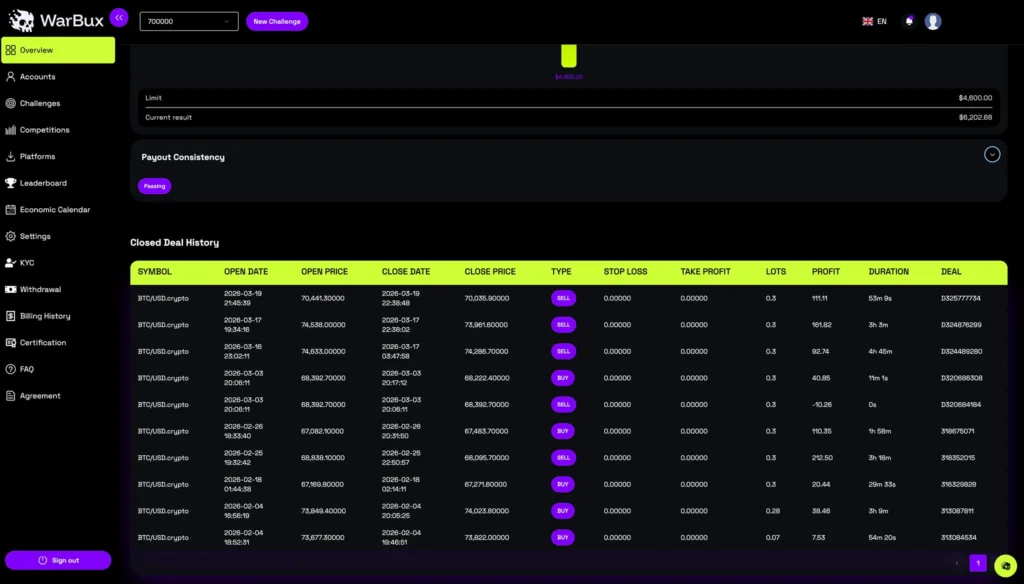Screen dimensions: 1024x584
Task: Sort by PROFIT column header
Action: tap(826, 272)
